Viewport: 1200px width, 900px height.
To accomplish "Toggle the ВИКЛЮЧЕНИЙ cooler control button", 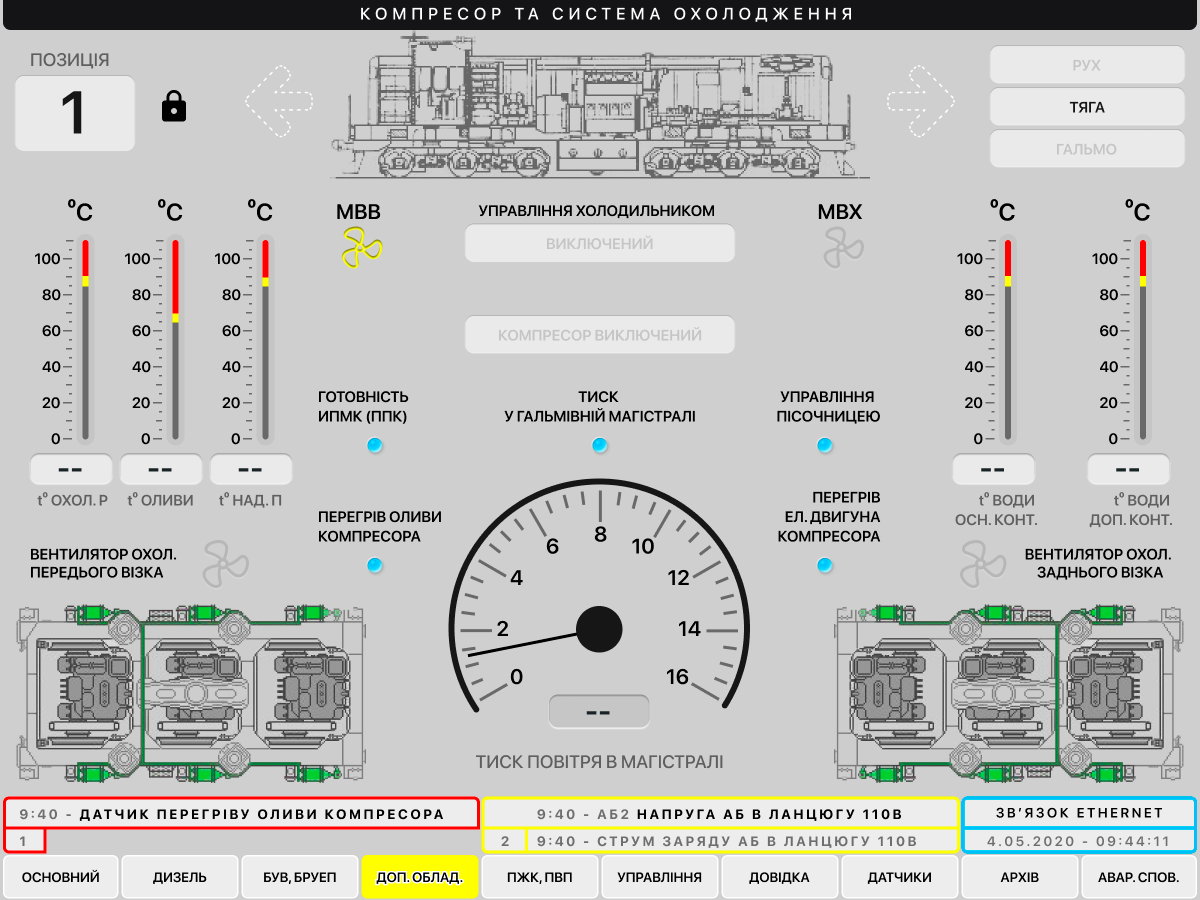I will 600,244.
